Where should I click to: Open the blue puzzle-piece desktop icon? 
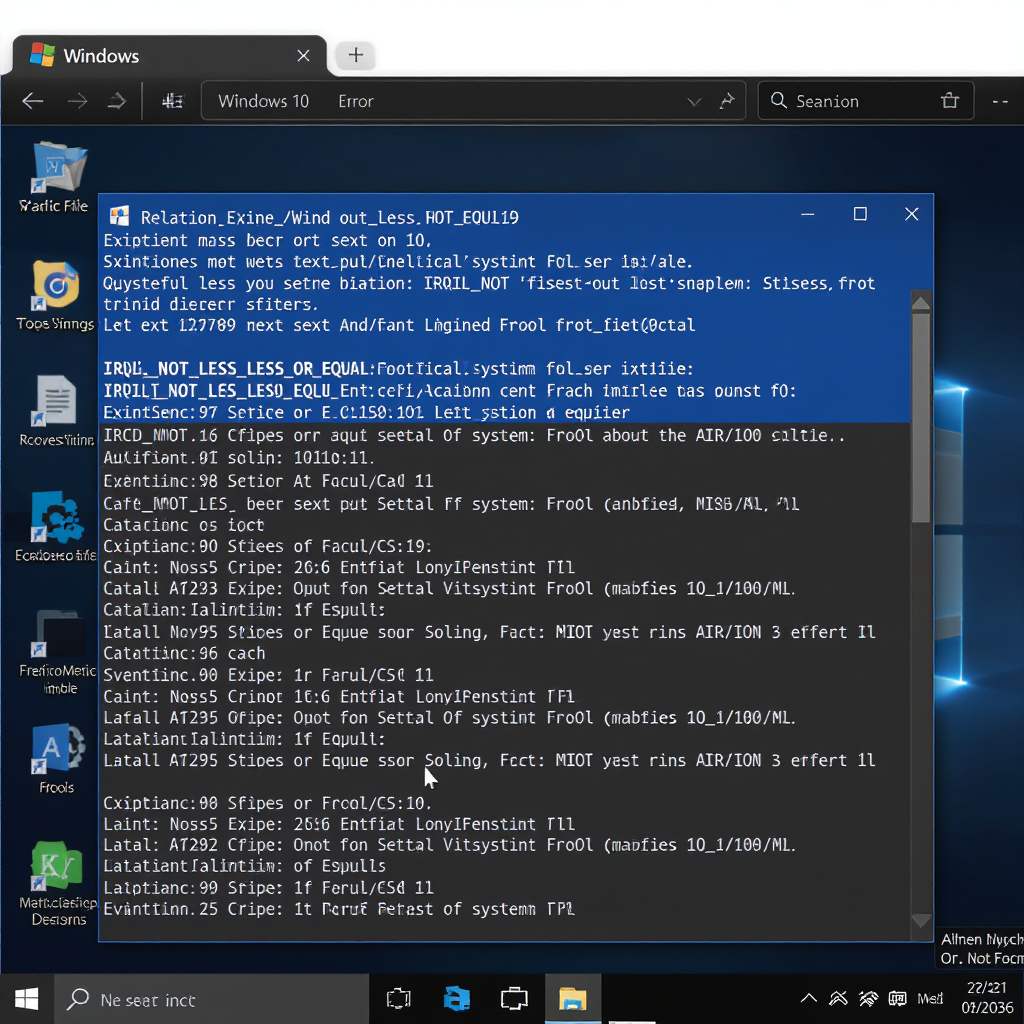click(x=56, y=518)
